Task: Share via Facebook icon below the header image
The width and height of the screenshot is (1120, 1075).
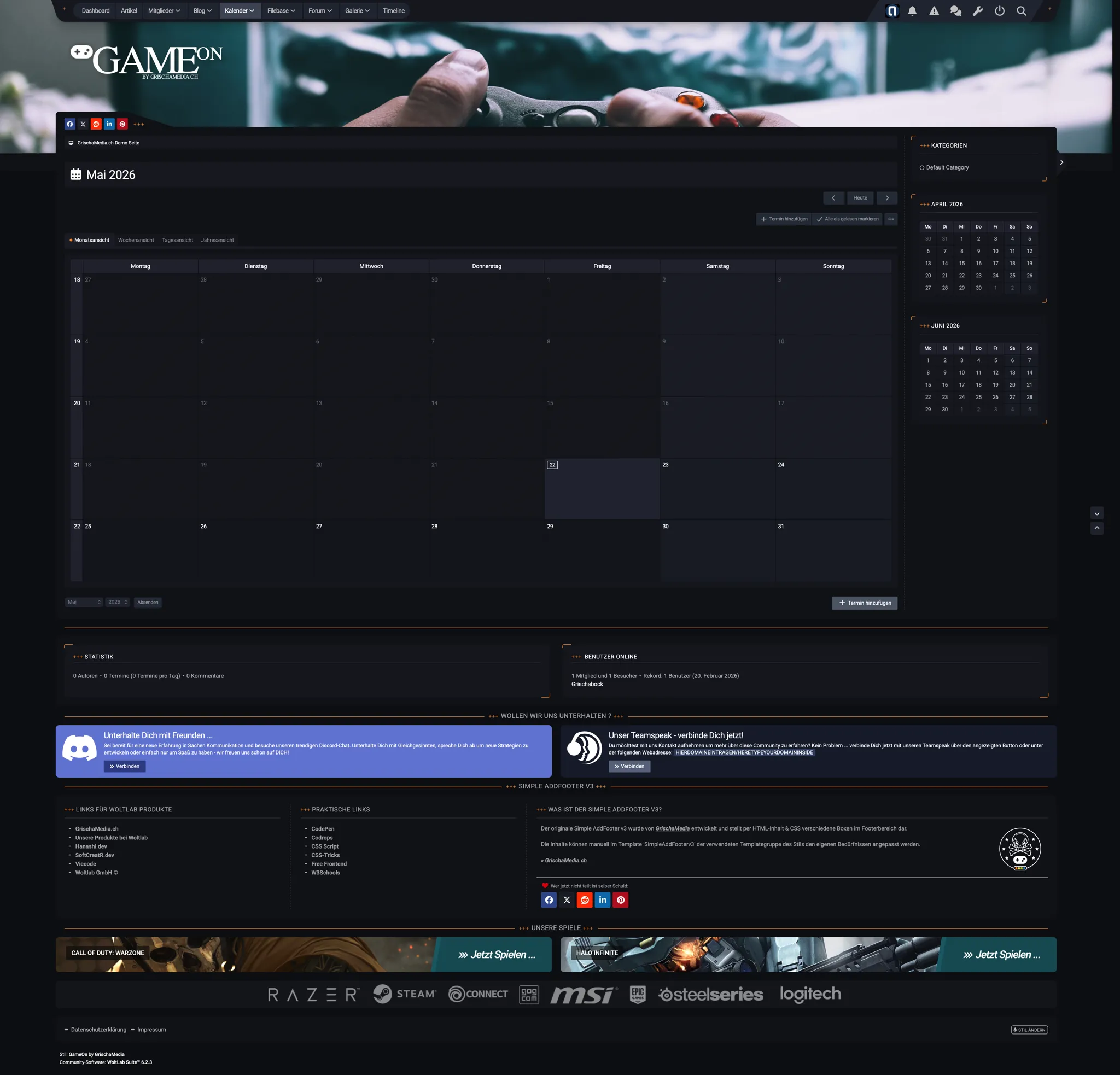Action: 69,124
